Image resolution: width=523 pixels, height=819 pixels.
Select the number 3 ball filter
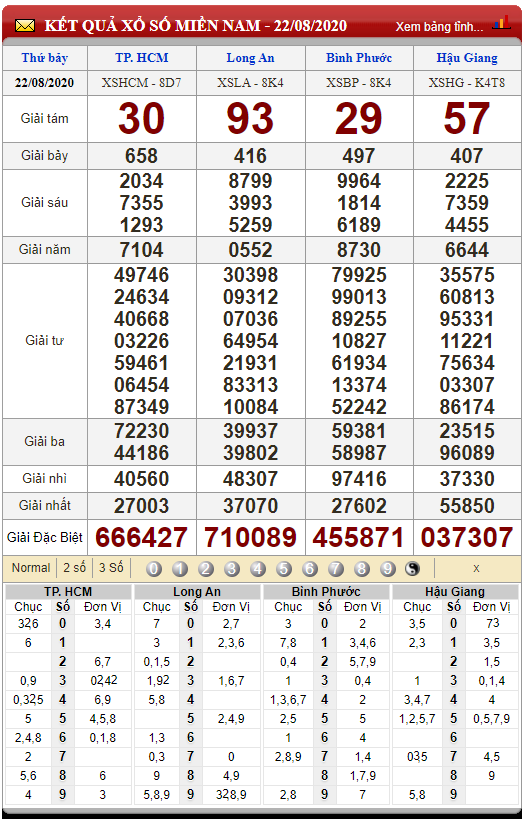click(231, 568)
